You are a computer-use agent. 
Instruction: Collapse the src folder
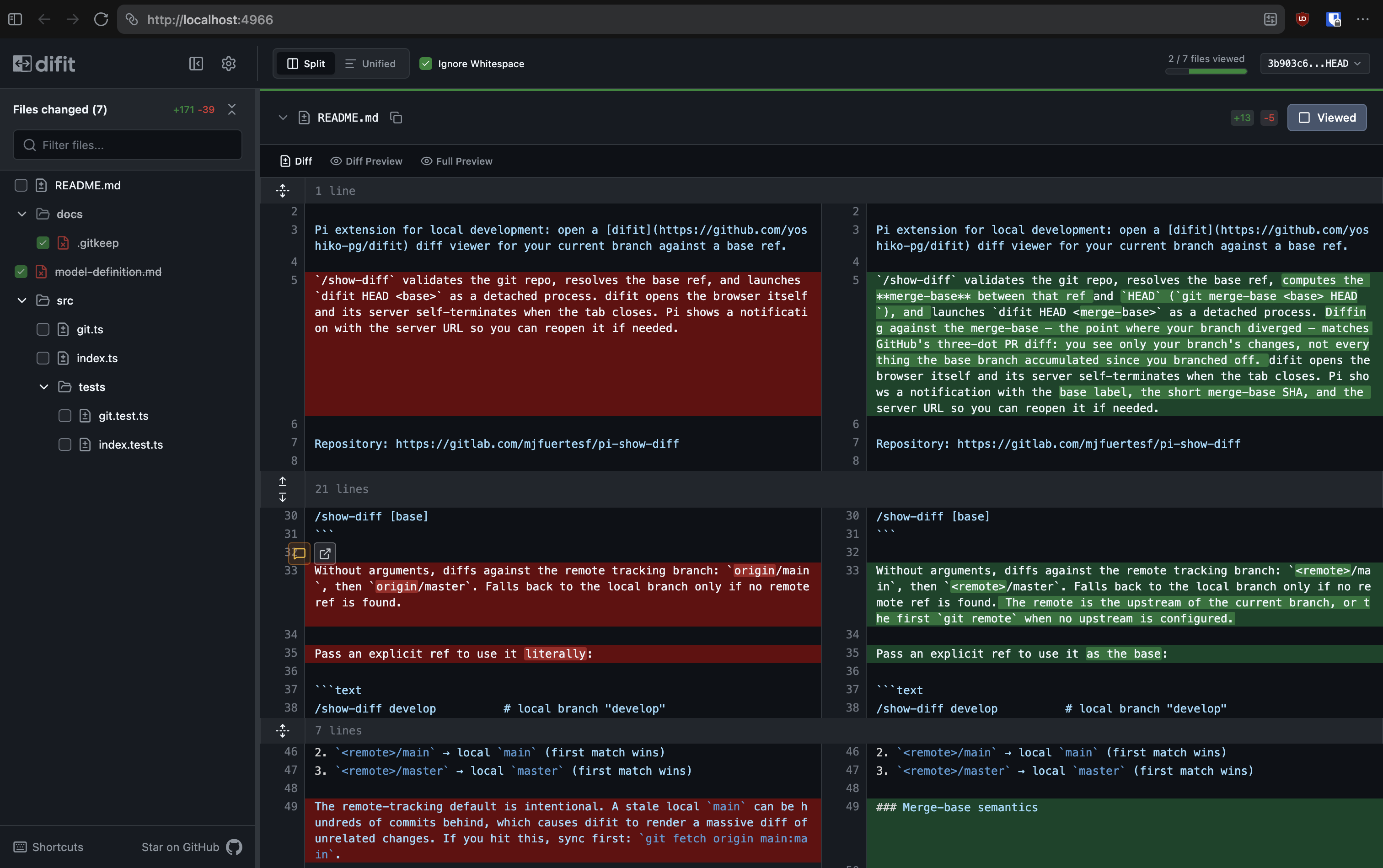click(22, 300)
